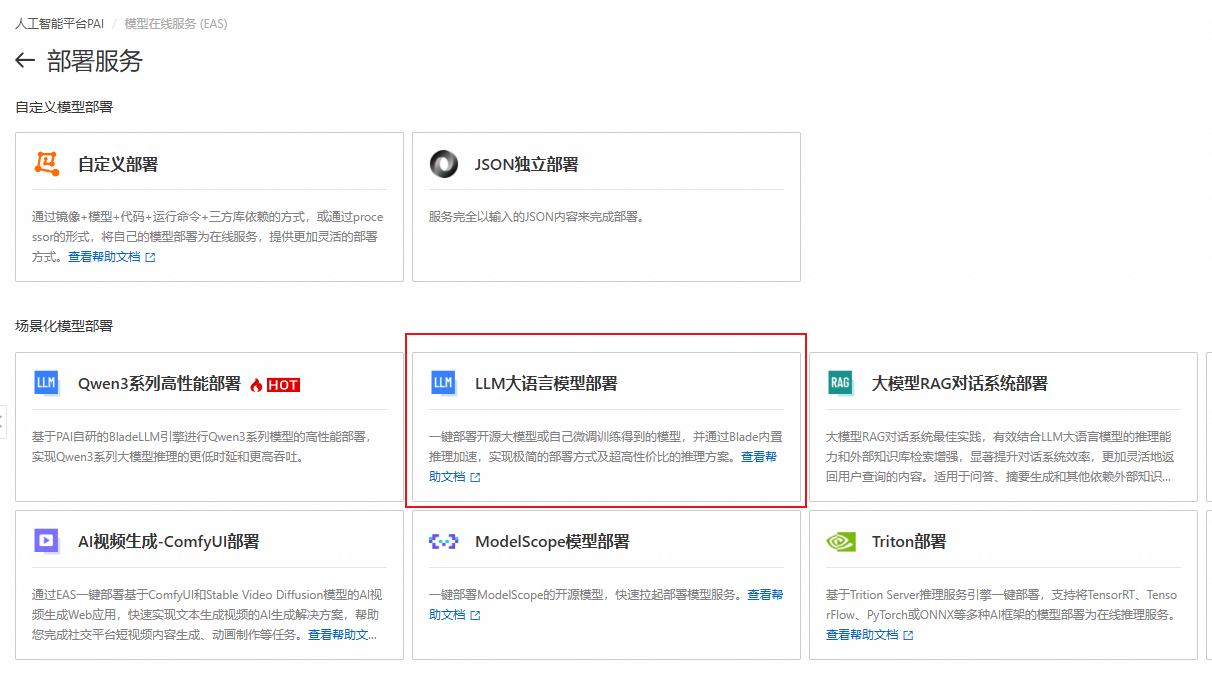Open 人工智能平台PAI in the breadcrumb

(x=59, y=23)
